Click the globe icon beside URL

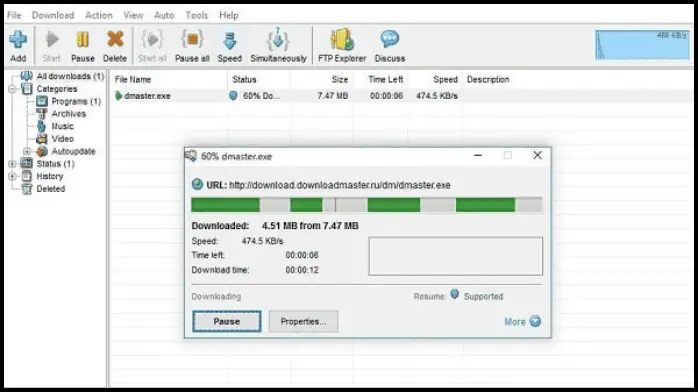coord(197,184)
